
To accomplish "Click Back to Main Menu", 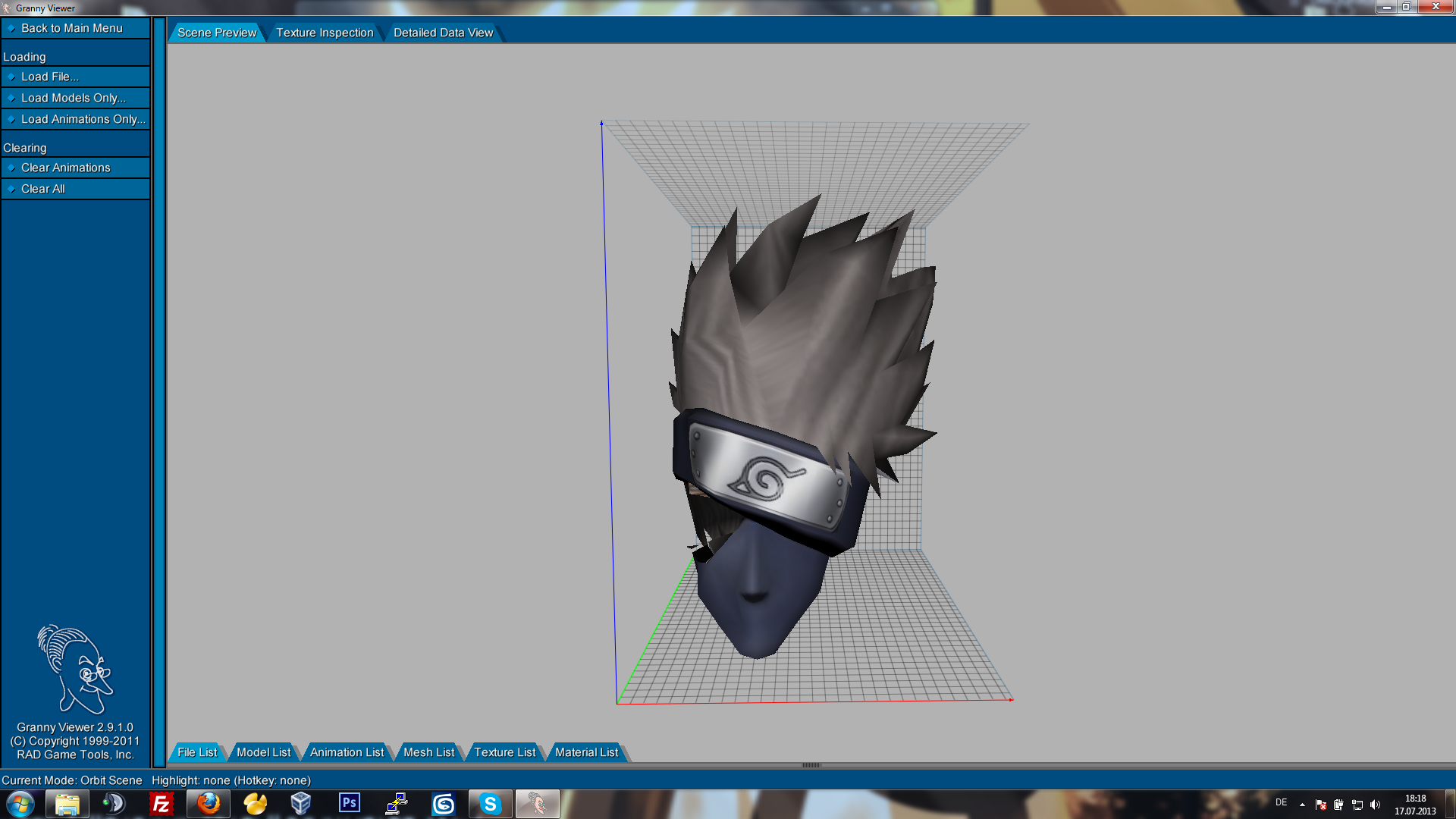I will (x=76, y=28).
